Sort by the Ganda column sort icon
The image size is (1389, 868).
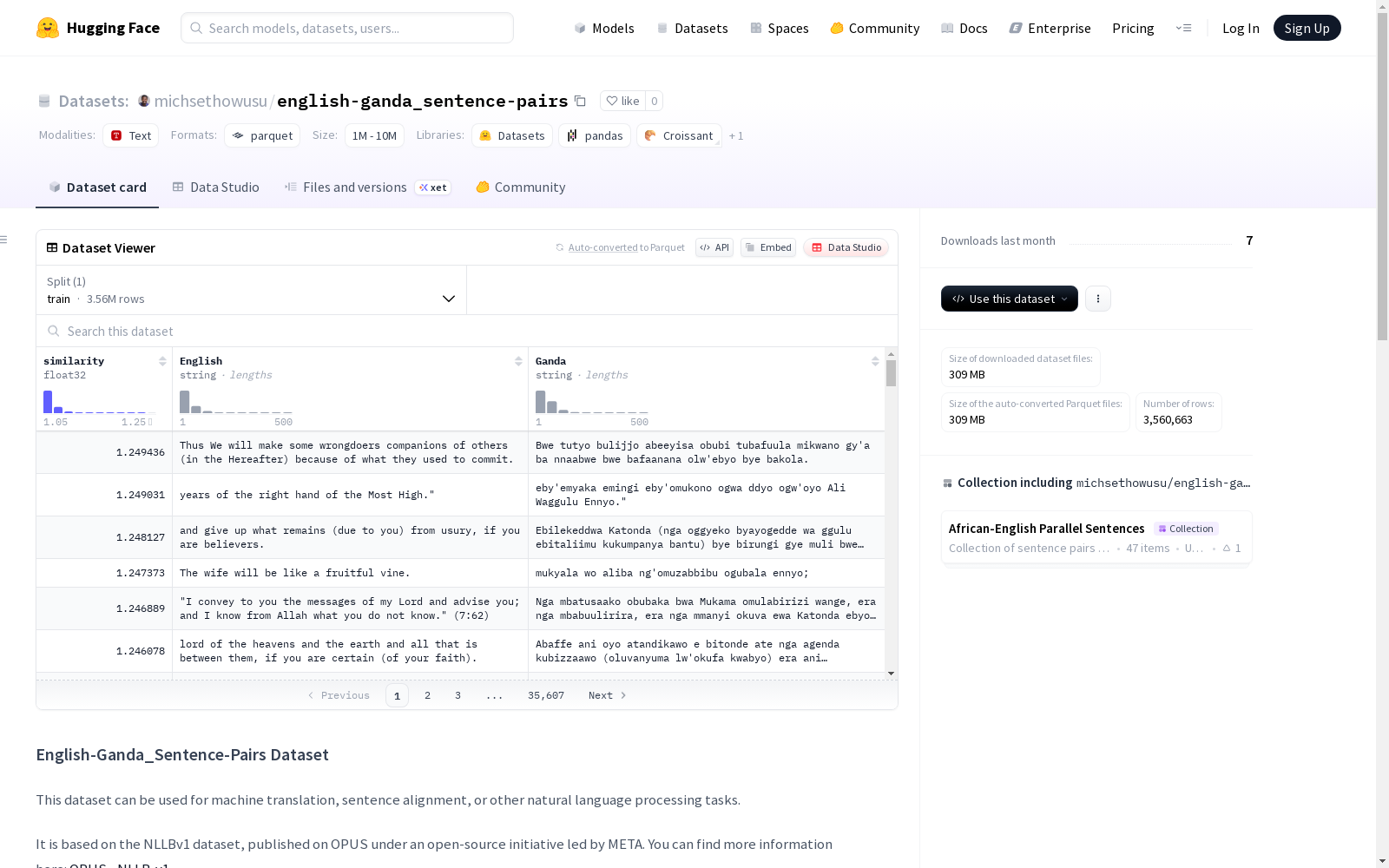pos(875,361)
